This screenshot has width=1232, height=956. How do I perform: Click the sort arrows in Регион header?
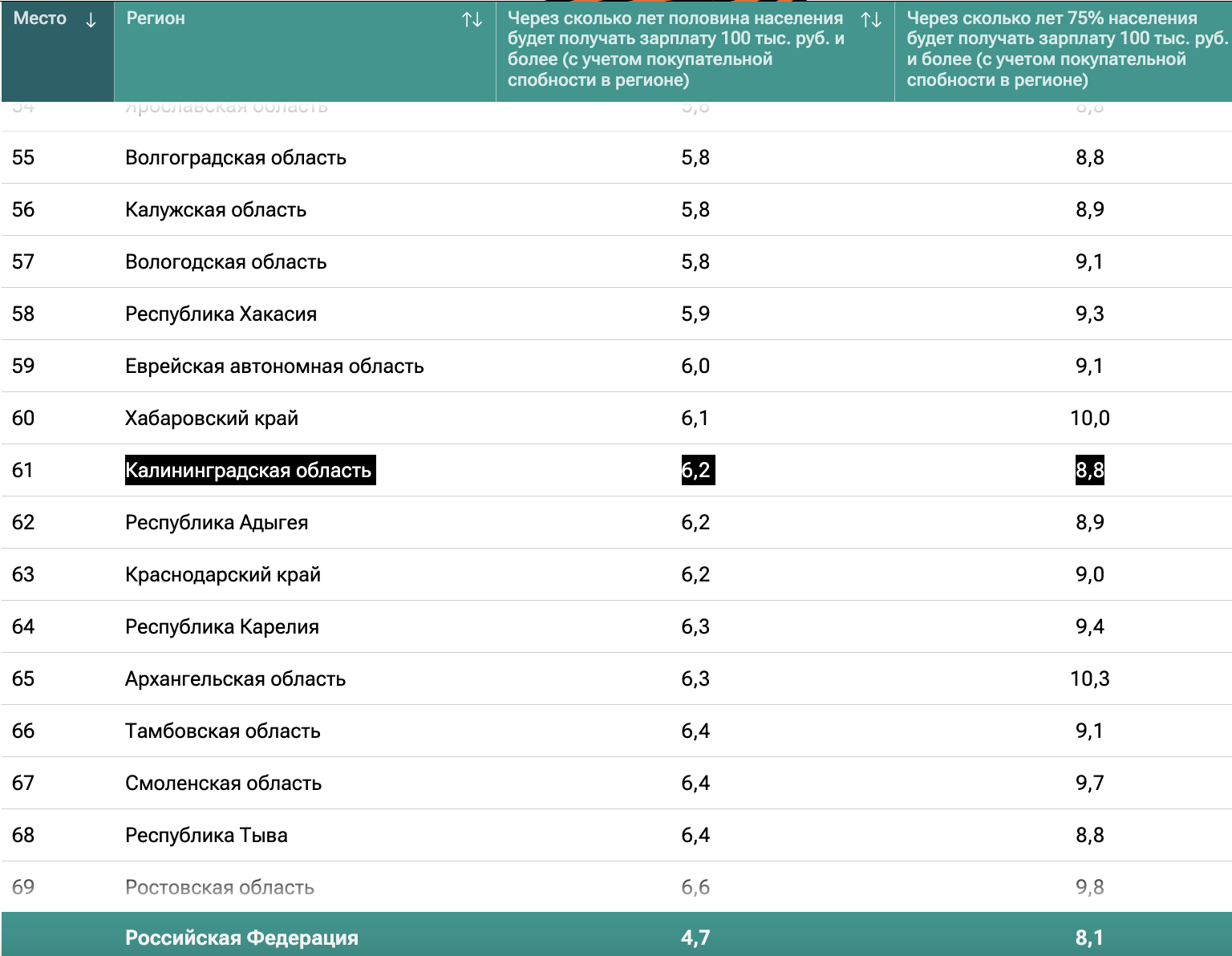click(472, 20)
